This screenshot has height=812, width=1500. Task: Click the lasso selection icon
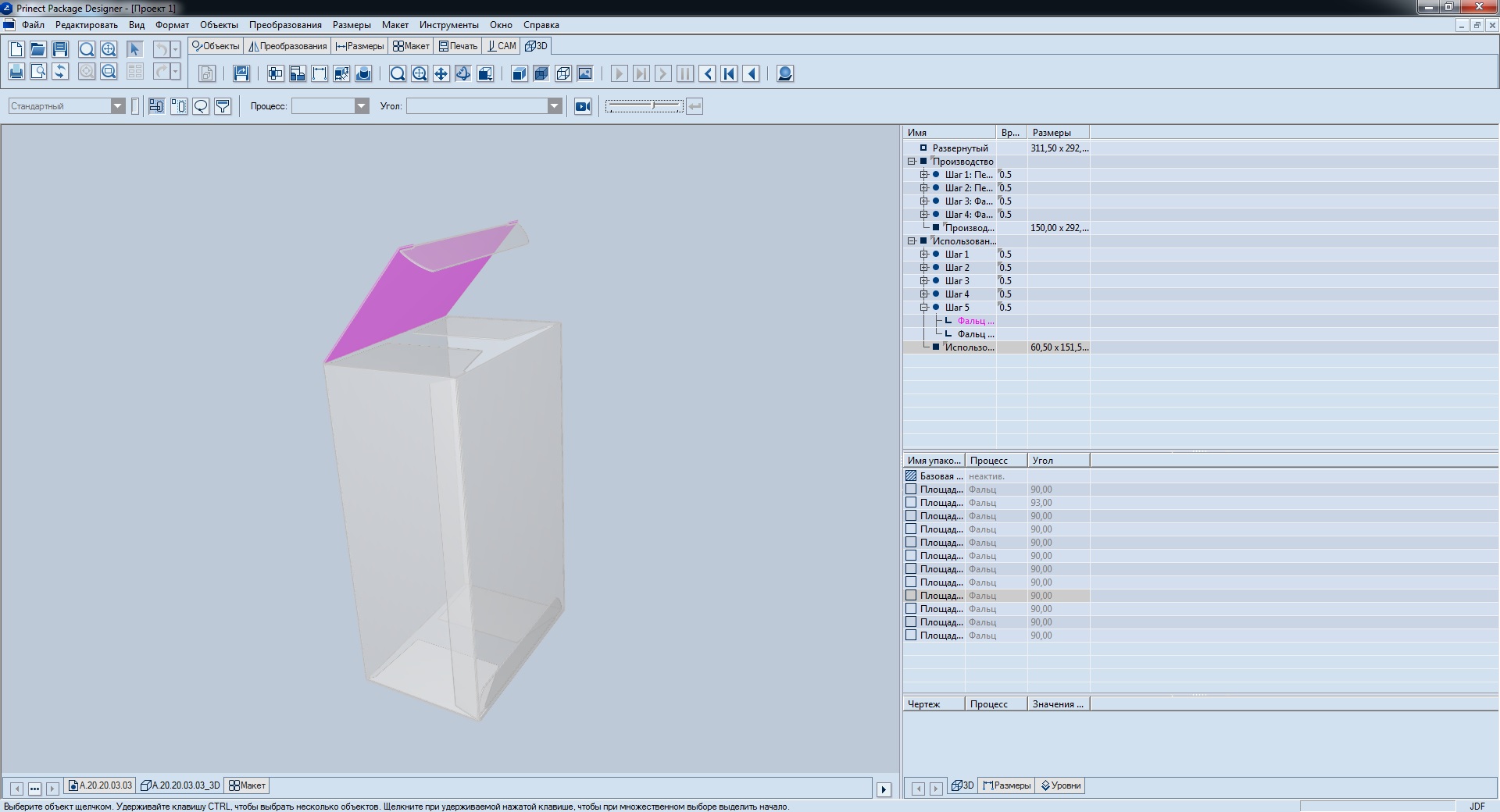pos(201,106)
